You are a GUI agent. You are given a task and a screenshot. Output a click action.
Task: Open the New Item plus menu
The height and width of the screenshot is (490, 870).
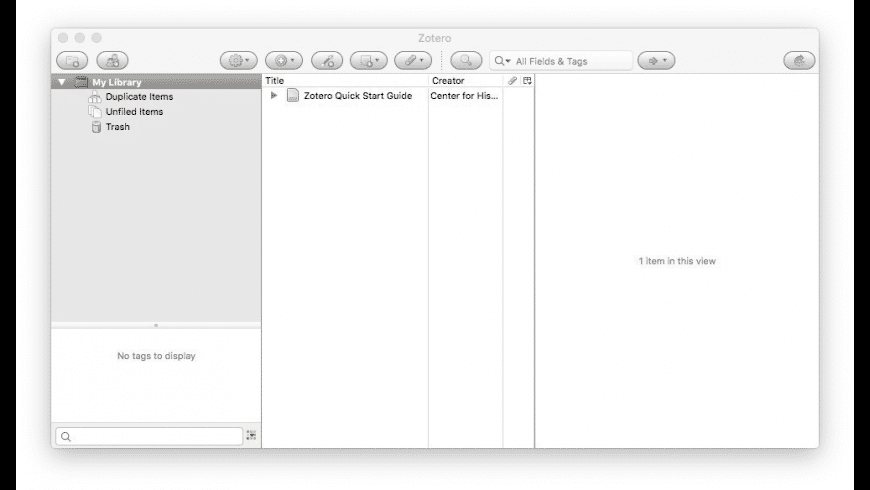click(284, 60)
